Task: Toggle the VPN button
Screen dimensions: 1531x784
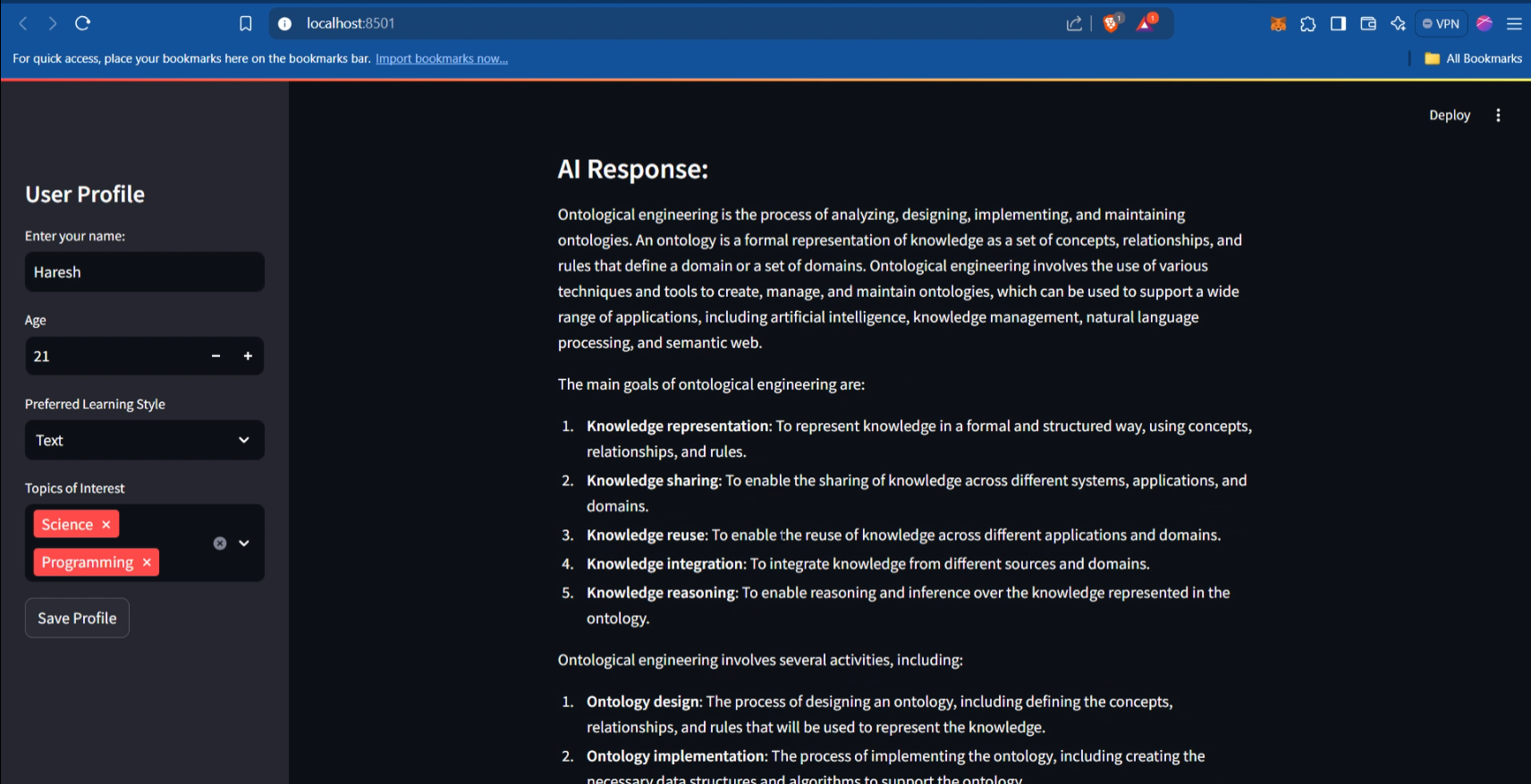Action: [1441, 24]
